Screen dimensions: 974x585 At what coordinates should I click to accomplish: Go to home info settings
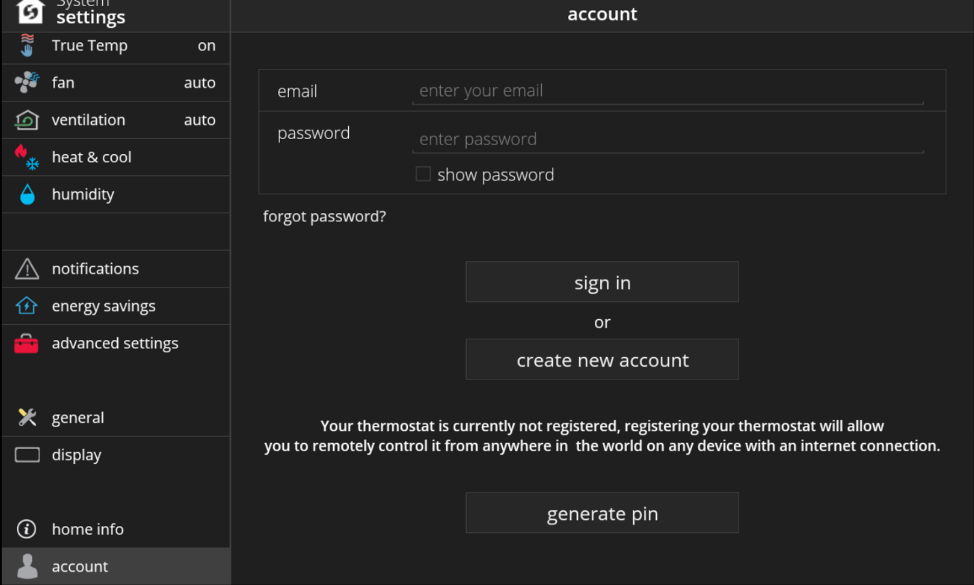pyautogui.click(x=116, y=529)
